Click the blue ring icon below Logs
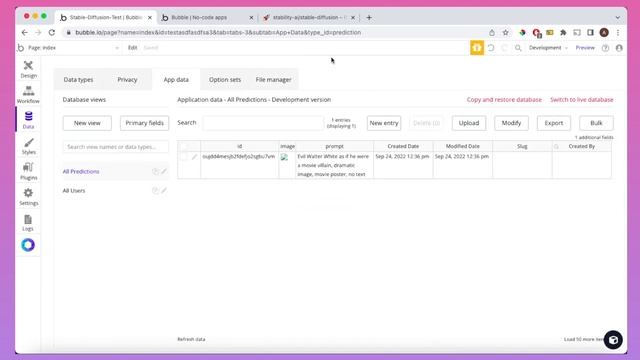Image resolution: width=640 pixels, height=360 pixels. [x=28, y=245]
